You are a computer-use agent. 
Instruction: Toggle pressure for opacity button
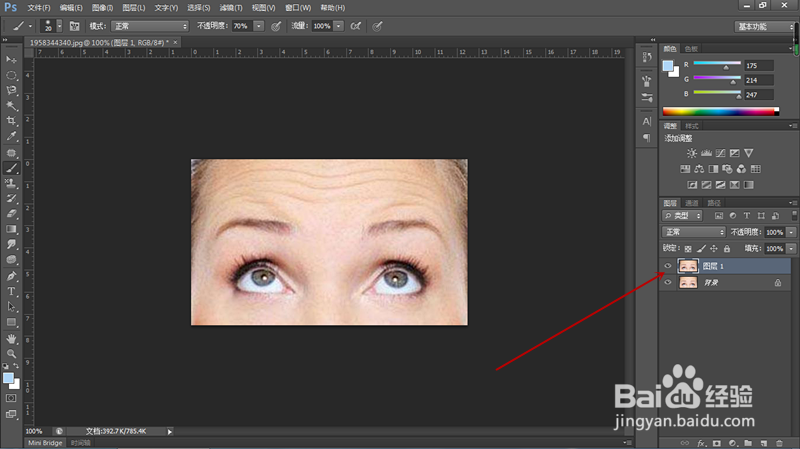coord(276,26)
